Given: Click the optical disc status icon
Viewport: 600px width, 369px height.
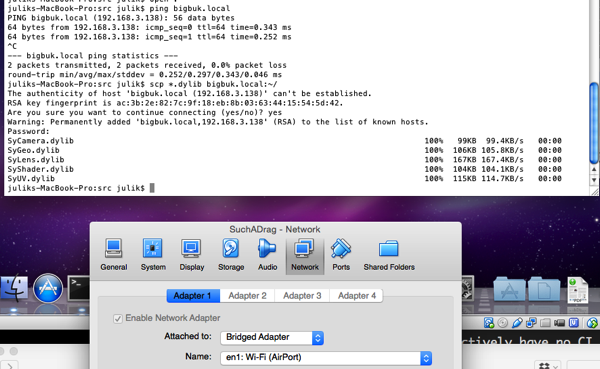Looking at the screenshot, I should [x=503, y=323].
